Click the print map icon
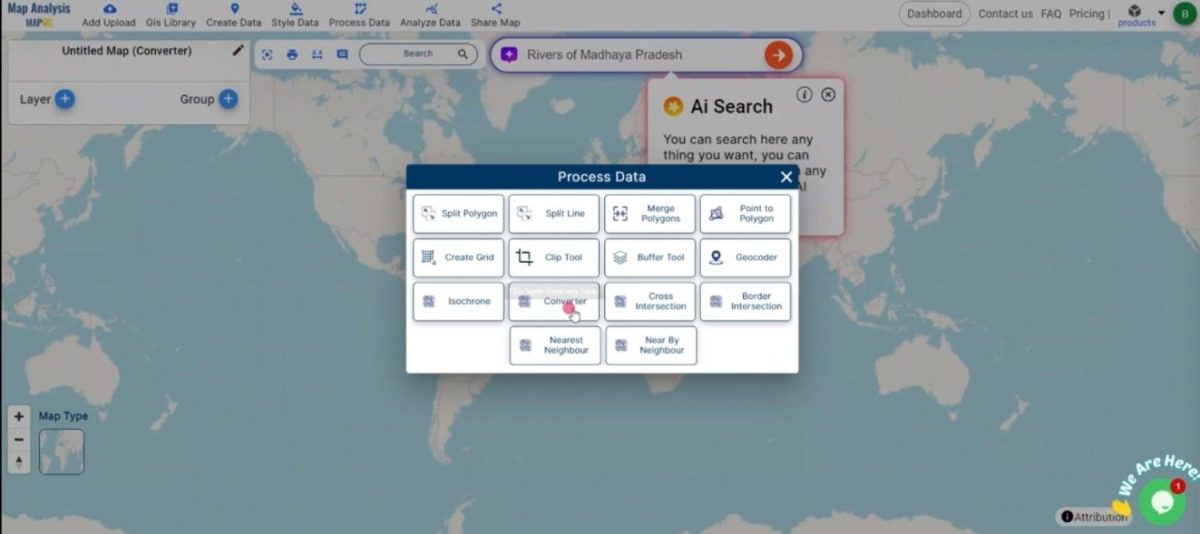Viewport: 1200px width, 534px height. tap(292, 55)
